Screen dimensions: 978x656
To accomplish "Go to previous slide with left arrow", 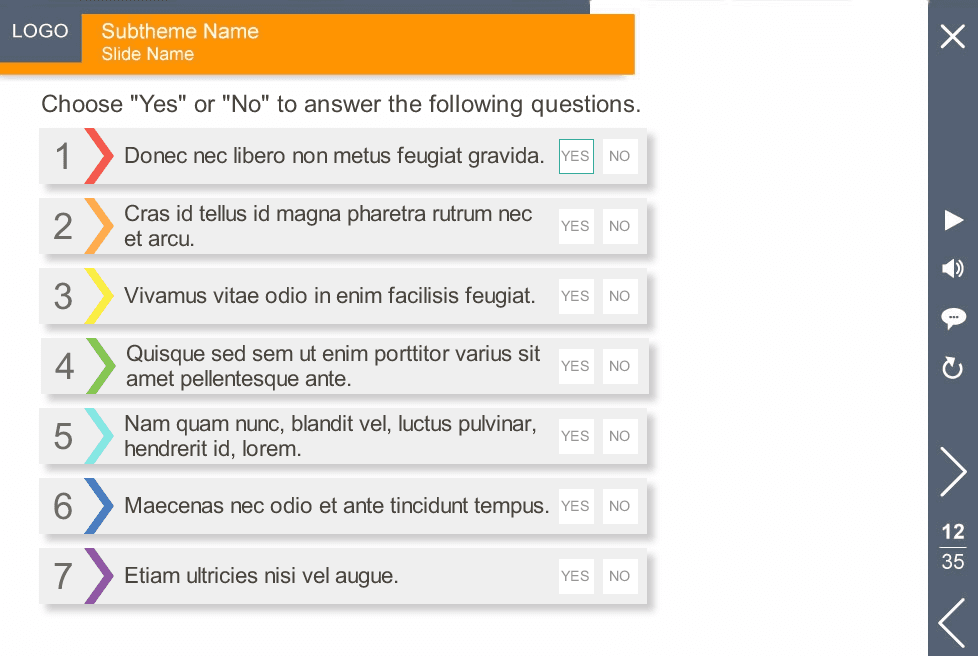I will 952,623.
